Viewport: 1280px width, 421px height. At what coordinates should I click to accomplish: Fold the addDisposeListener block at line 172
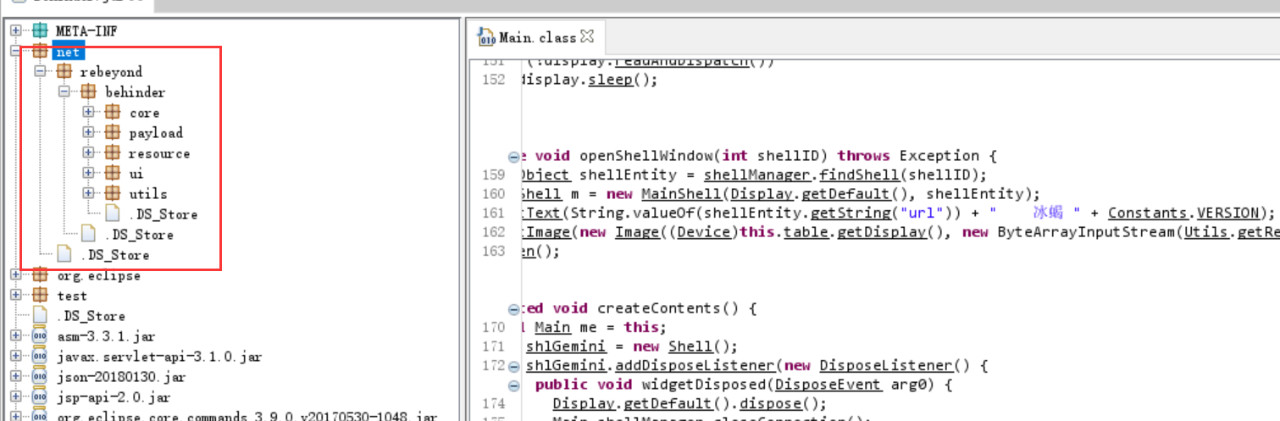[514, 366]
